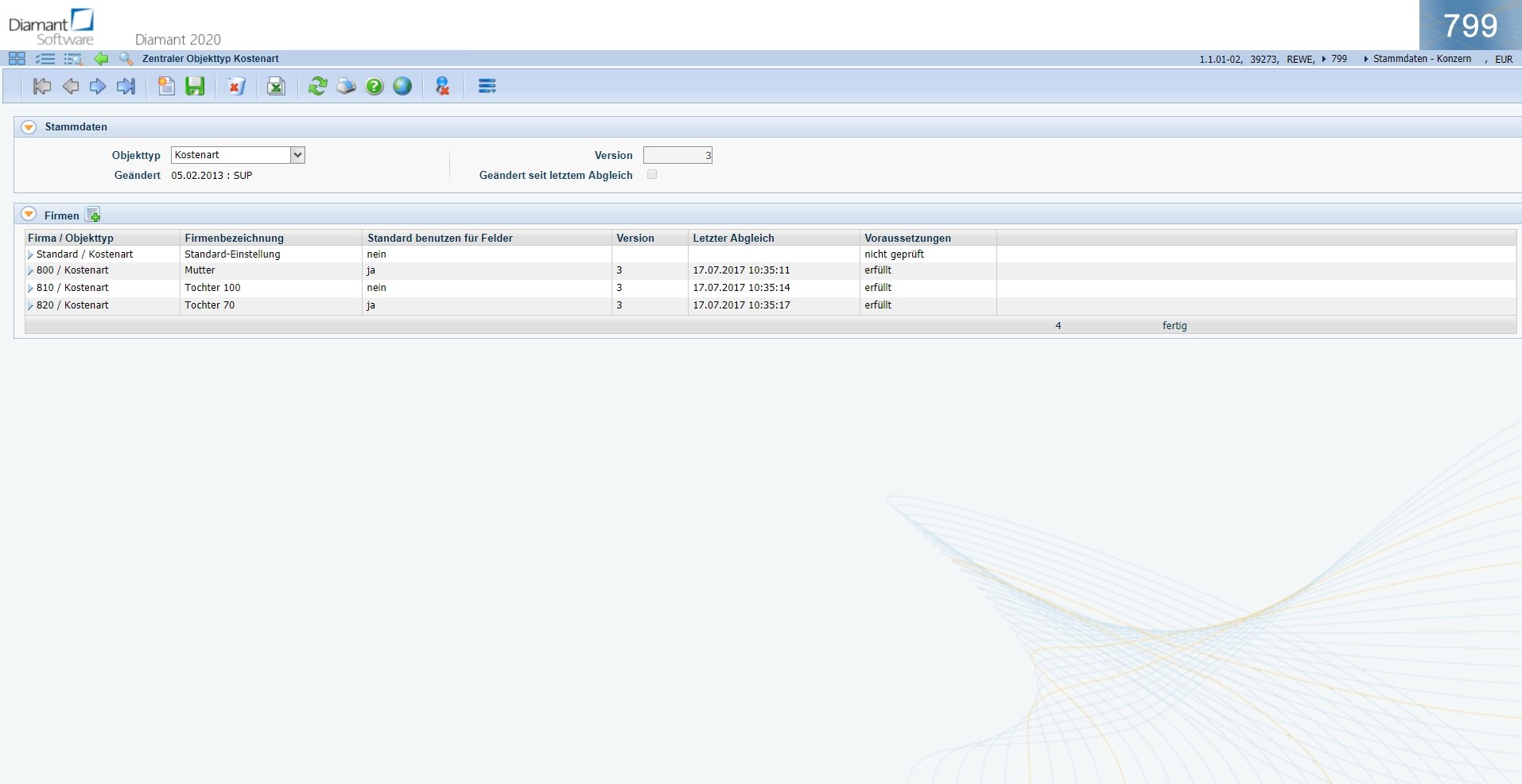Screen dimensions: 1522x784
Task: Click timestamp '17.07.2017 10:35:14'
Action: pyautogui.click(x=742, y=288)
